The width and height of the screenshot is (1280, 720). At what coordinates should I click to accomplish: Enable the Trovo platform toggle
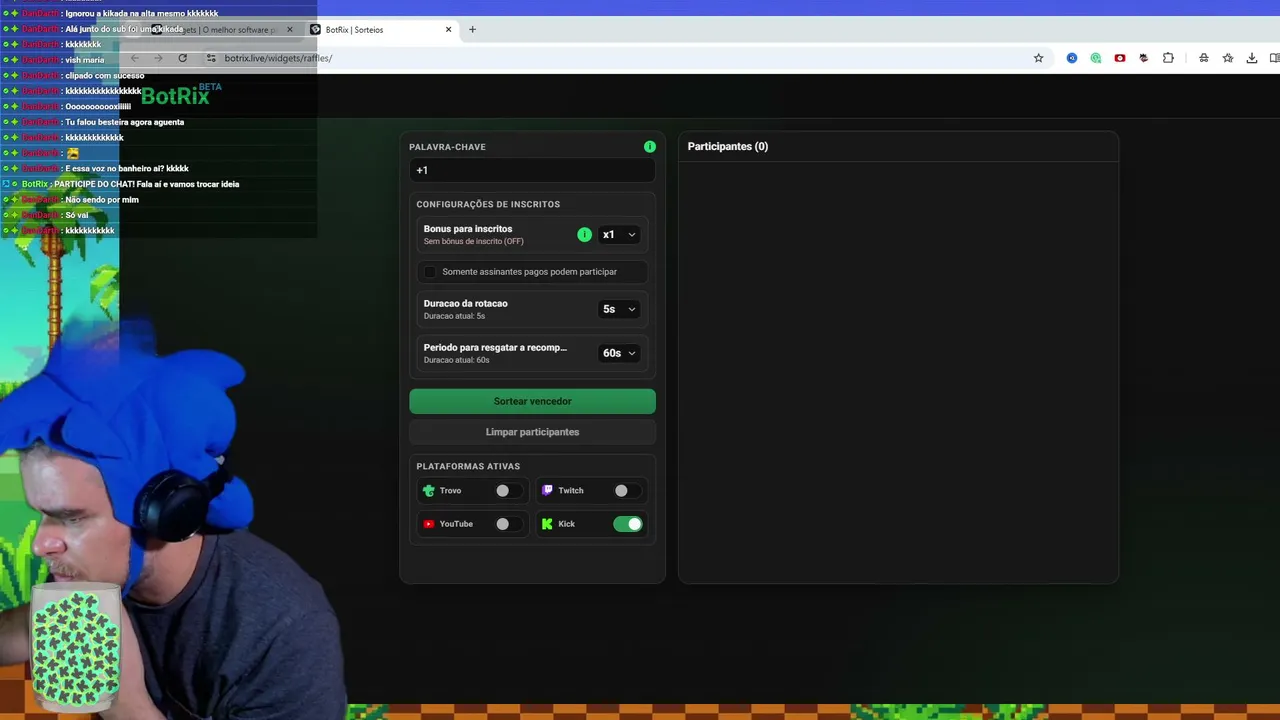coord(507,491)
